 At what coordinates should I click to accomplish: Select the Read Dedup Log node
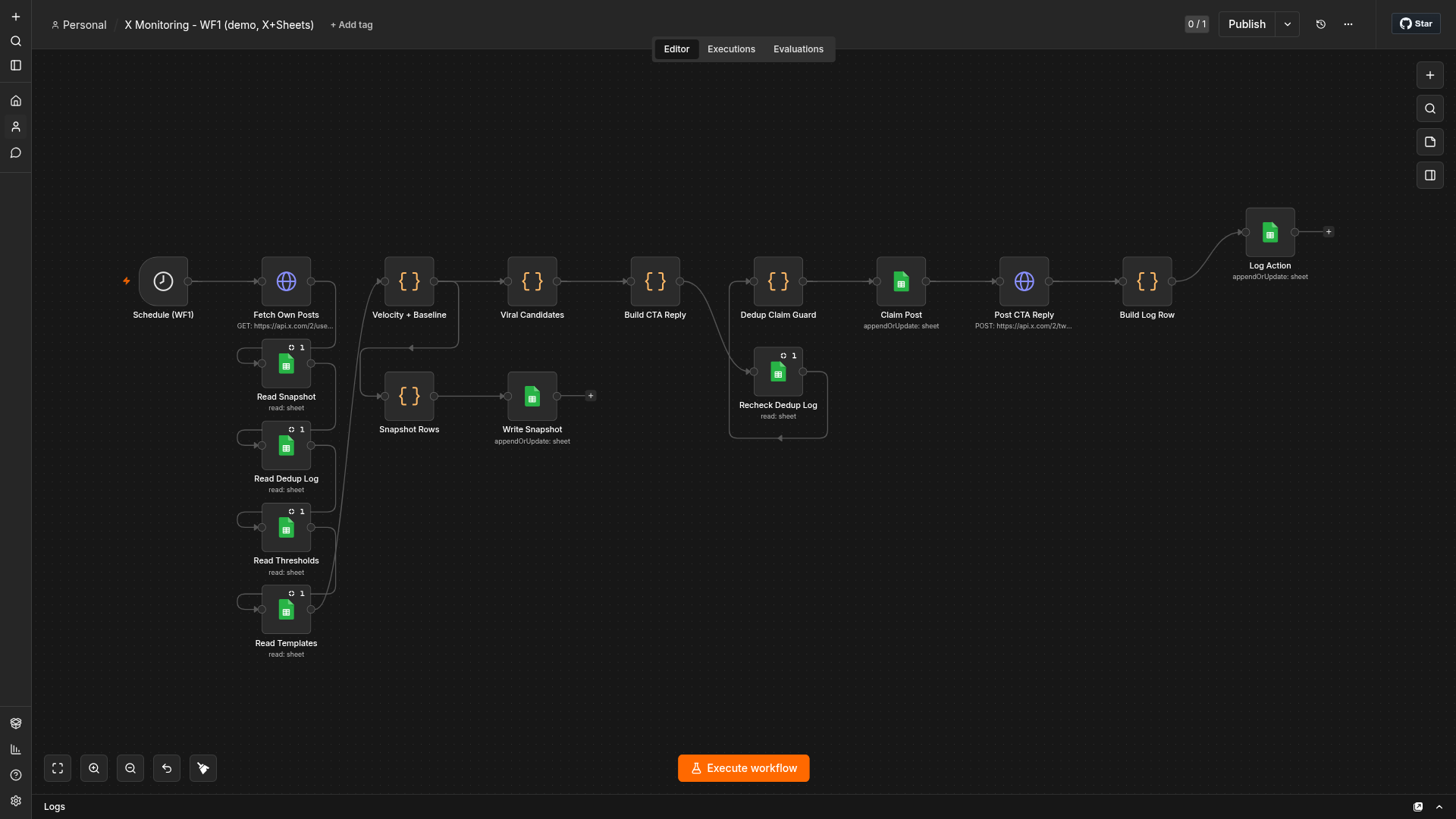[286, 445]
